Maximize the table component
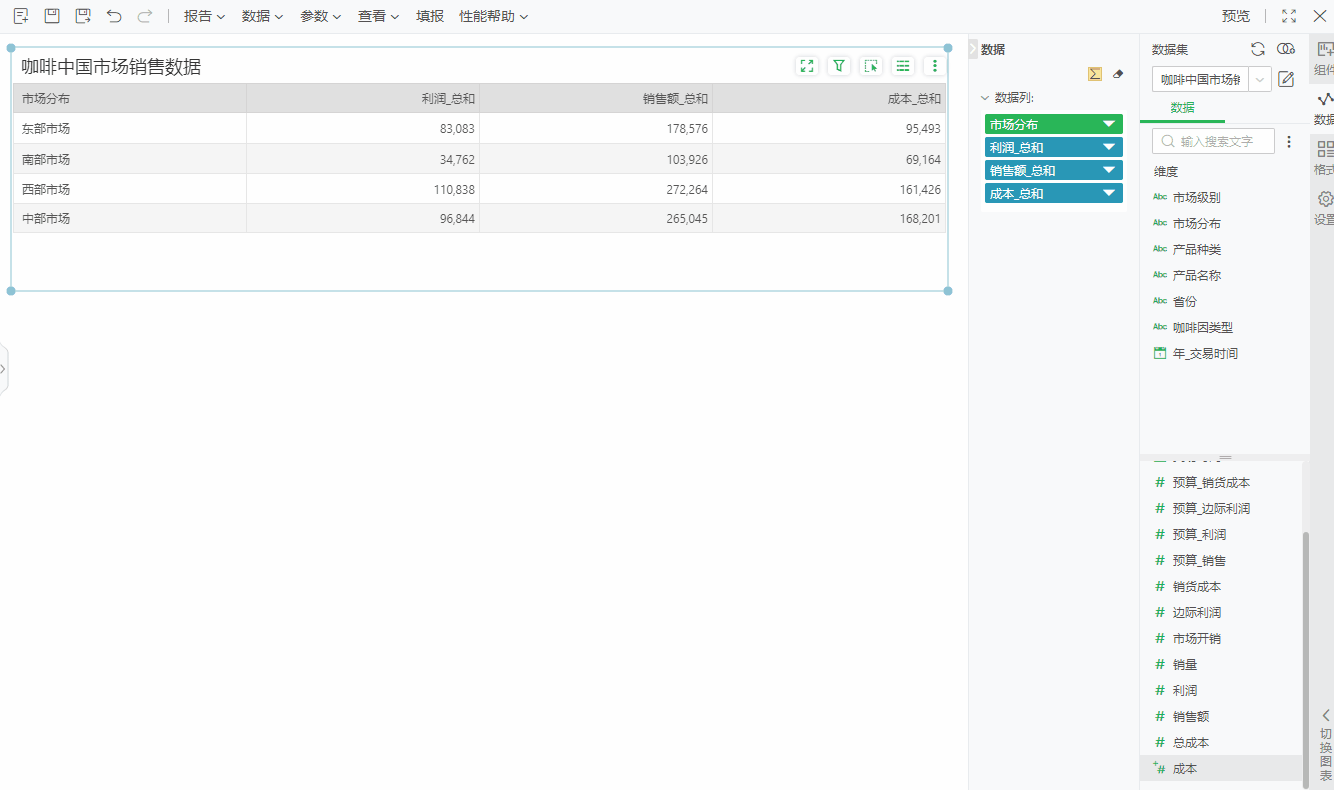The height and width of the screenshot is (790, 1334). coord(807,66)
